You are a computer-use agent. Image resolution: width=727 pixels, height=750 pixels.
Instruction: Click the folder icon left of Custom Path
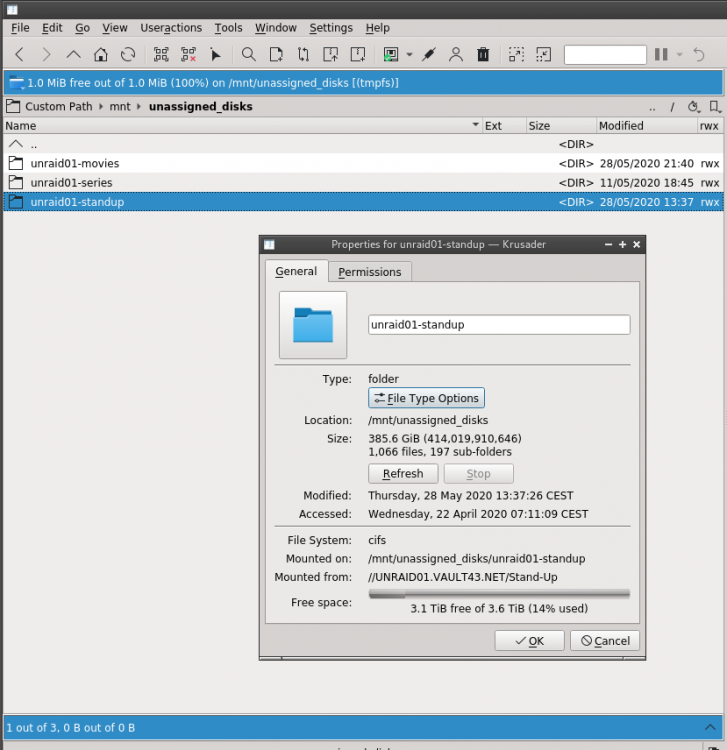tap(13, 106)
